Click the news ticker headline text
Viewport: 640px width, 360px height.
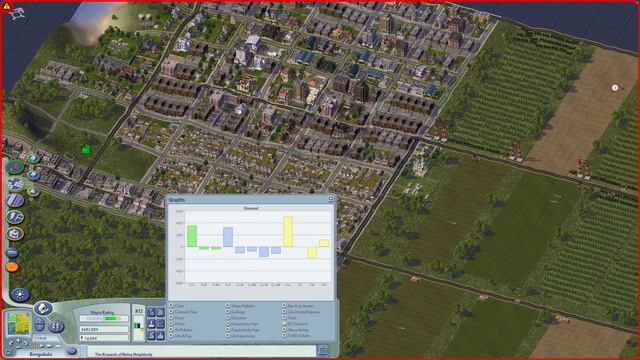(x=124, y=354)
